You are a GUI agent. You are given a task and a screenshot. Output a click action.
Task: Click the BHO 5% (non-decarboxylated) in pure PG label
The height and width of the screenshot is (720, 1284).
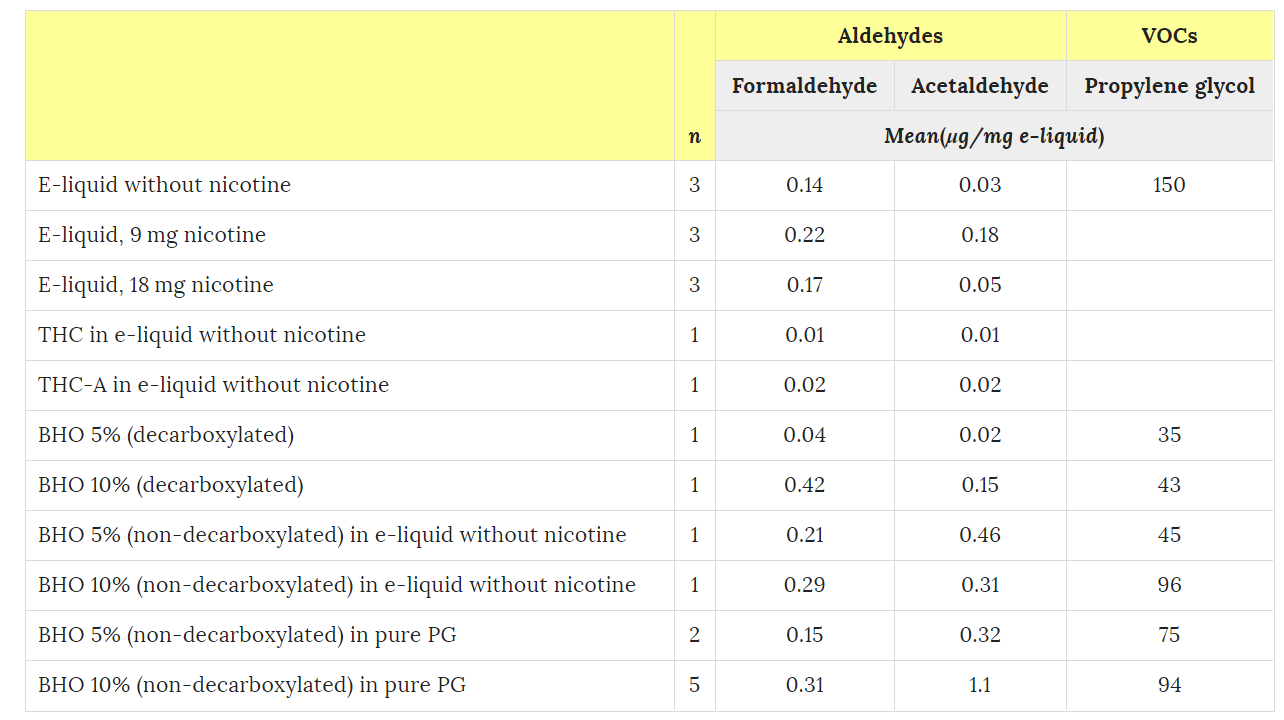(247, 635)
